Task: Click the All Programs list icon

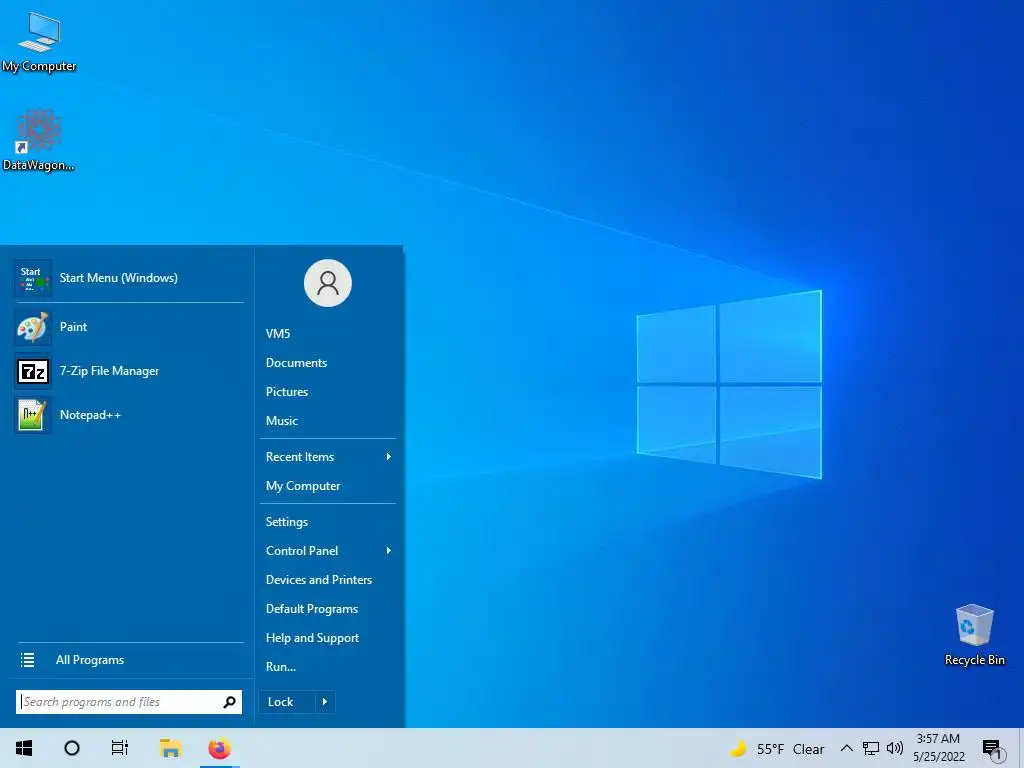Action: [27, 660]
